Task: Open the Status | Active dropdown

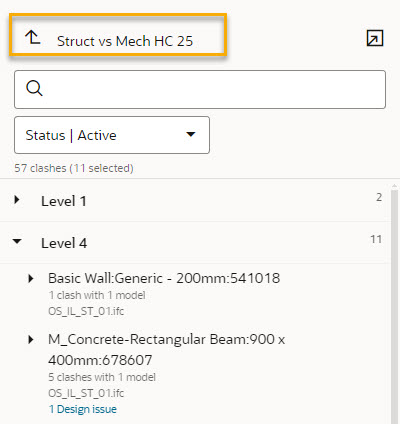Action: [112, 135]
